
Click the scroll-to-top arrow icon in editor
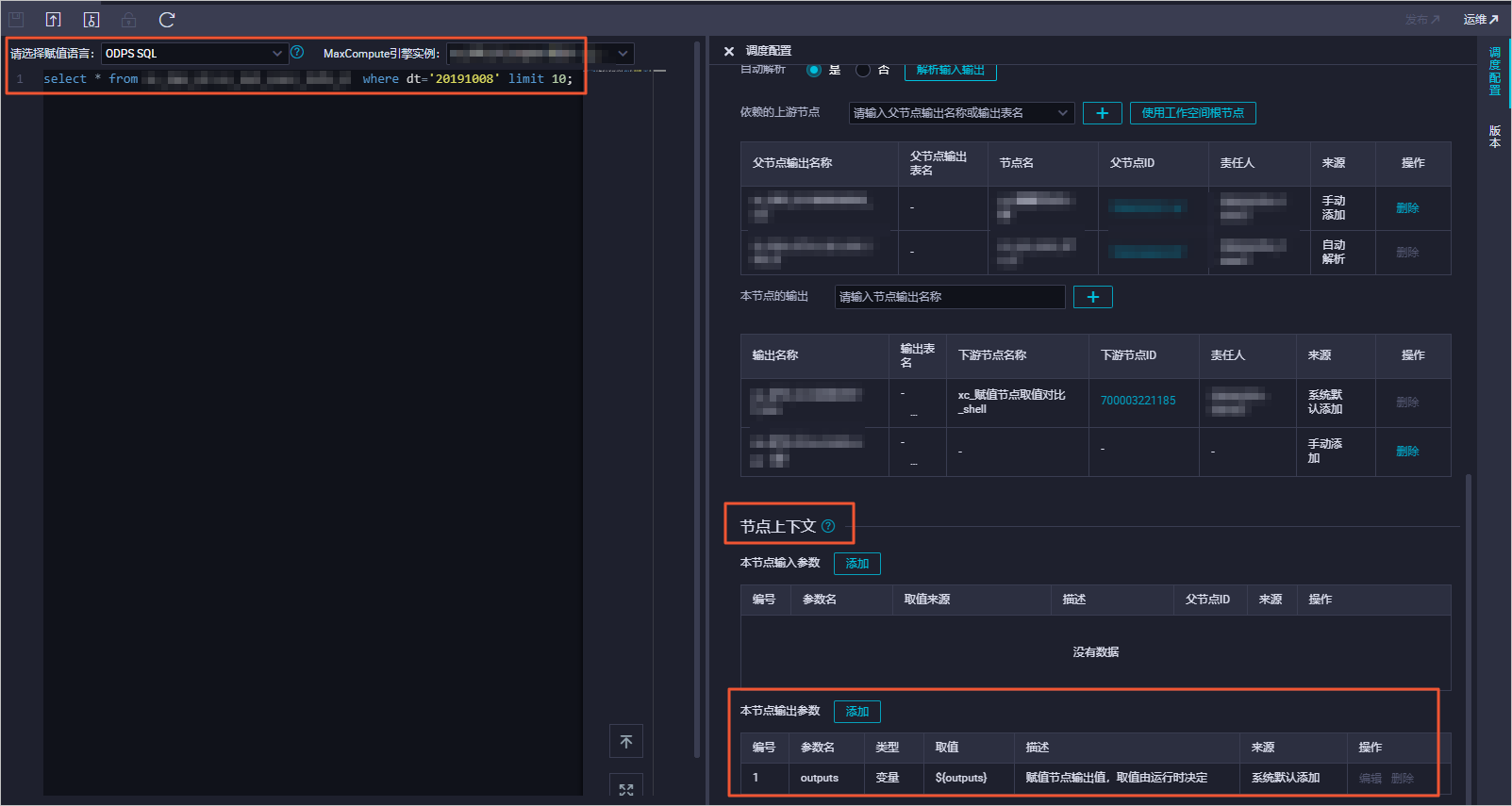(626, 742)
